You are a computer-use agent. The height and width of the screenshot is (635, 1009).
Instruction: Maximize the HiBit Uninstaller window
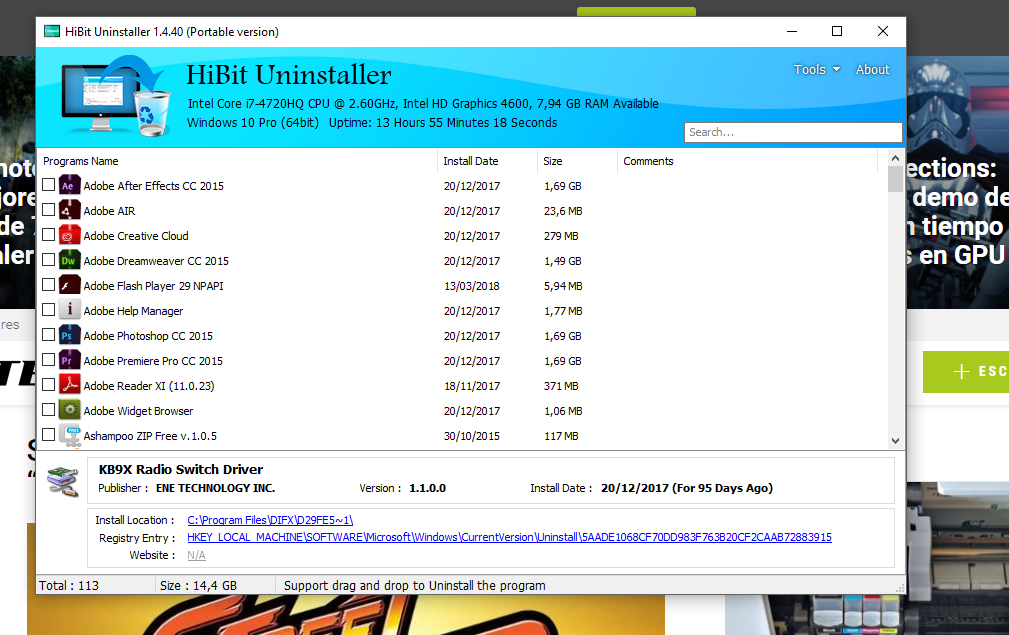coord(837,32)
